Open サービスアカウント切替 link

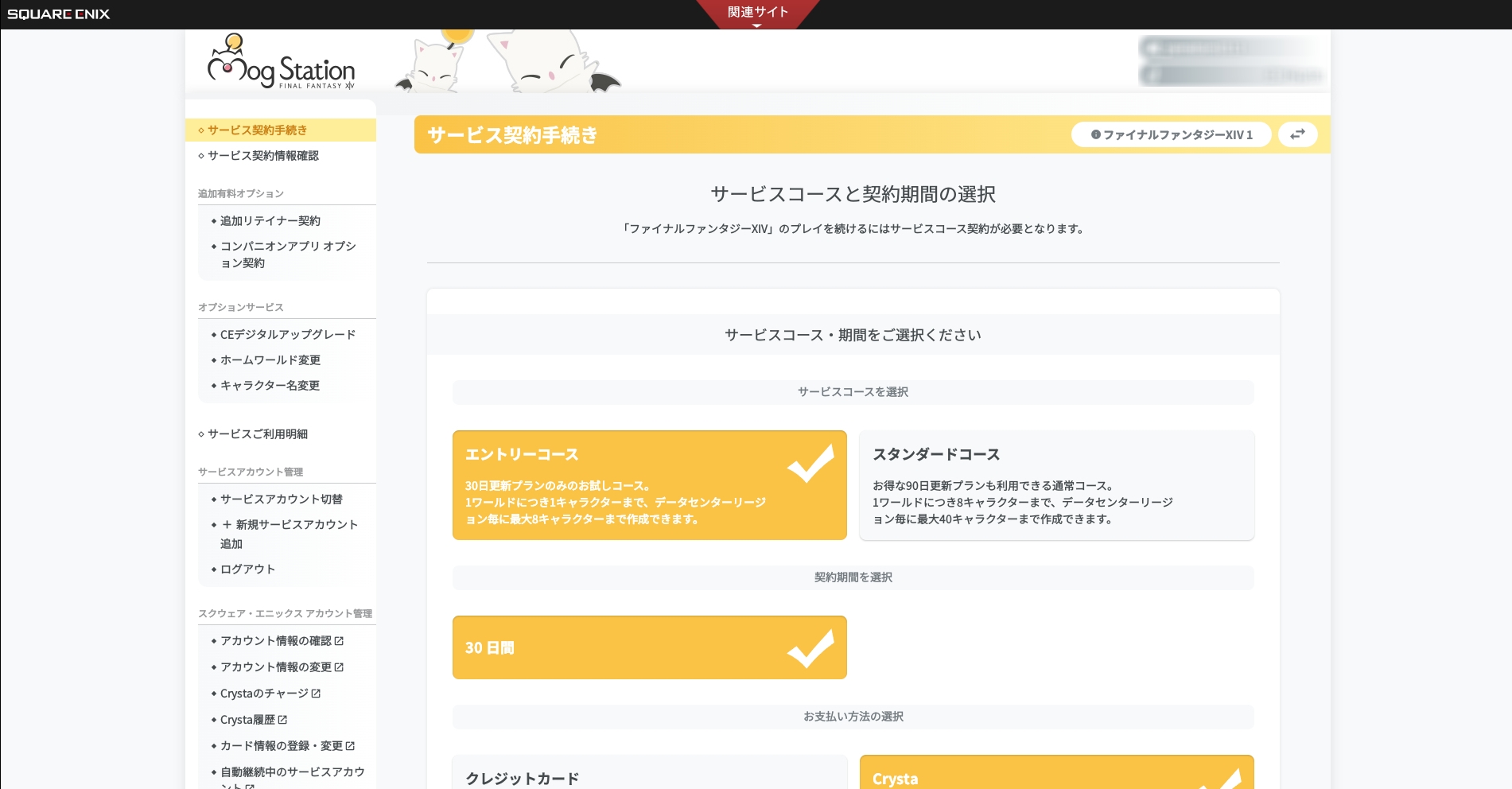coord(281,499)
